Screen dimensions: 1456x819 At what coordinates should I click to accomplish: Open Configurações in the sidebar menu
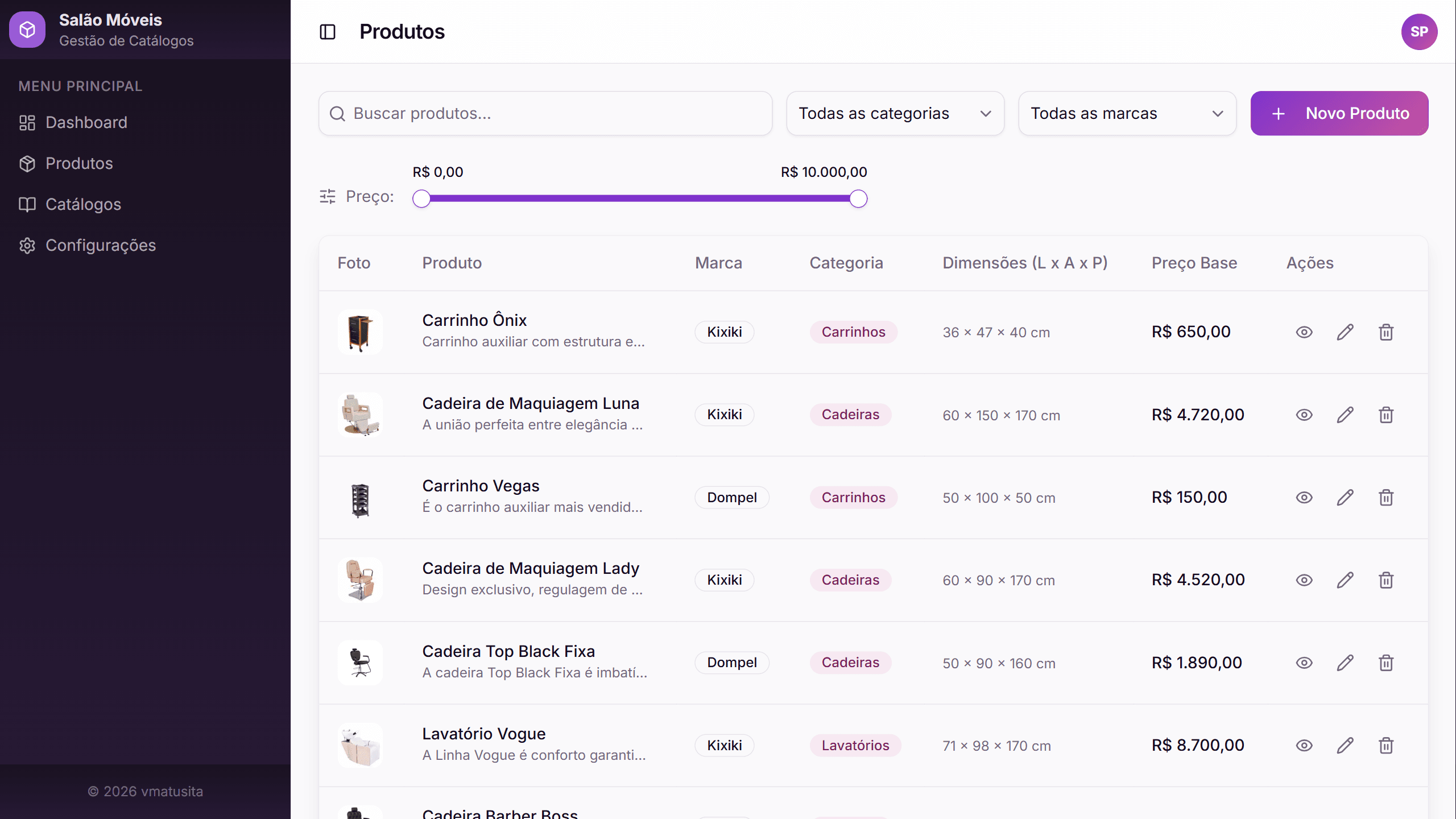coord(145,245)
